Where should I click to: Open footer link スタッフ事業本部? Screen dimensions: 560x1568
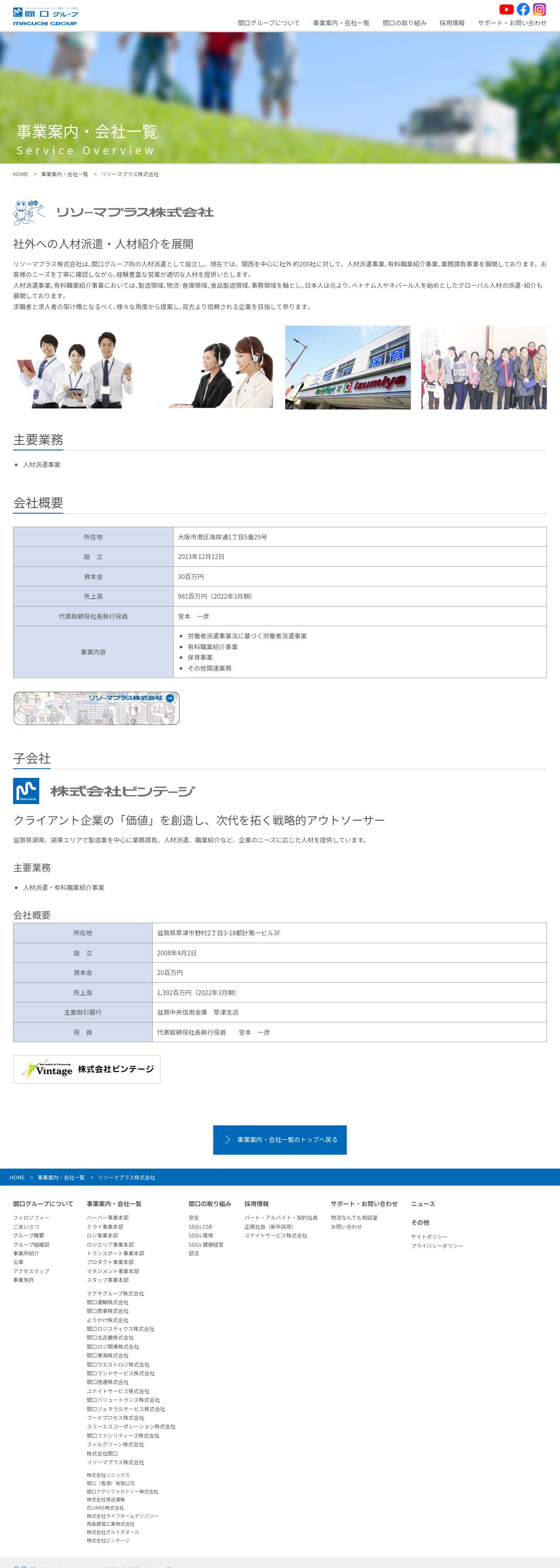[x=108, y=1280]
